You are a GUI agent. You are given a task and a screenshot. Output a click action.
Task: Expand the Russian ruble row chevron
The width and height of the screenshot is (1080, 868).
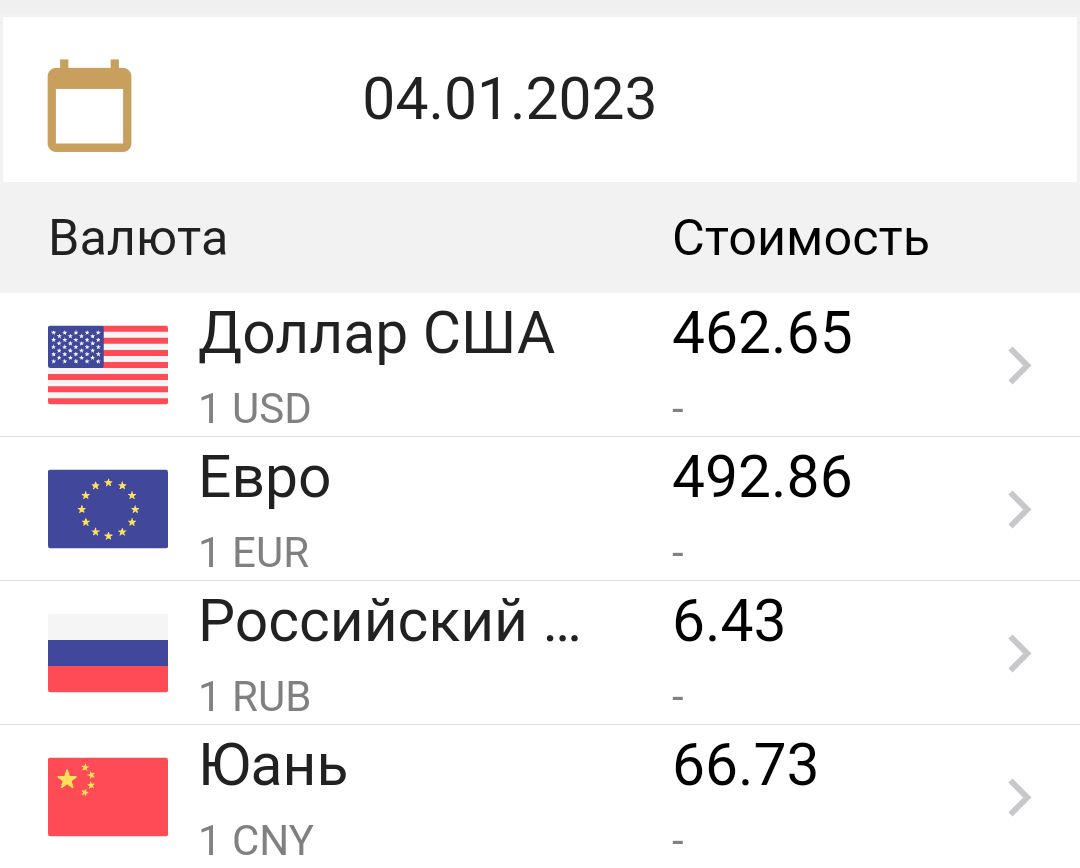[x=1019, y=654]
